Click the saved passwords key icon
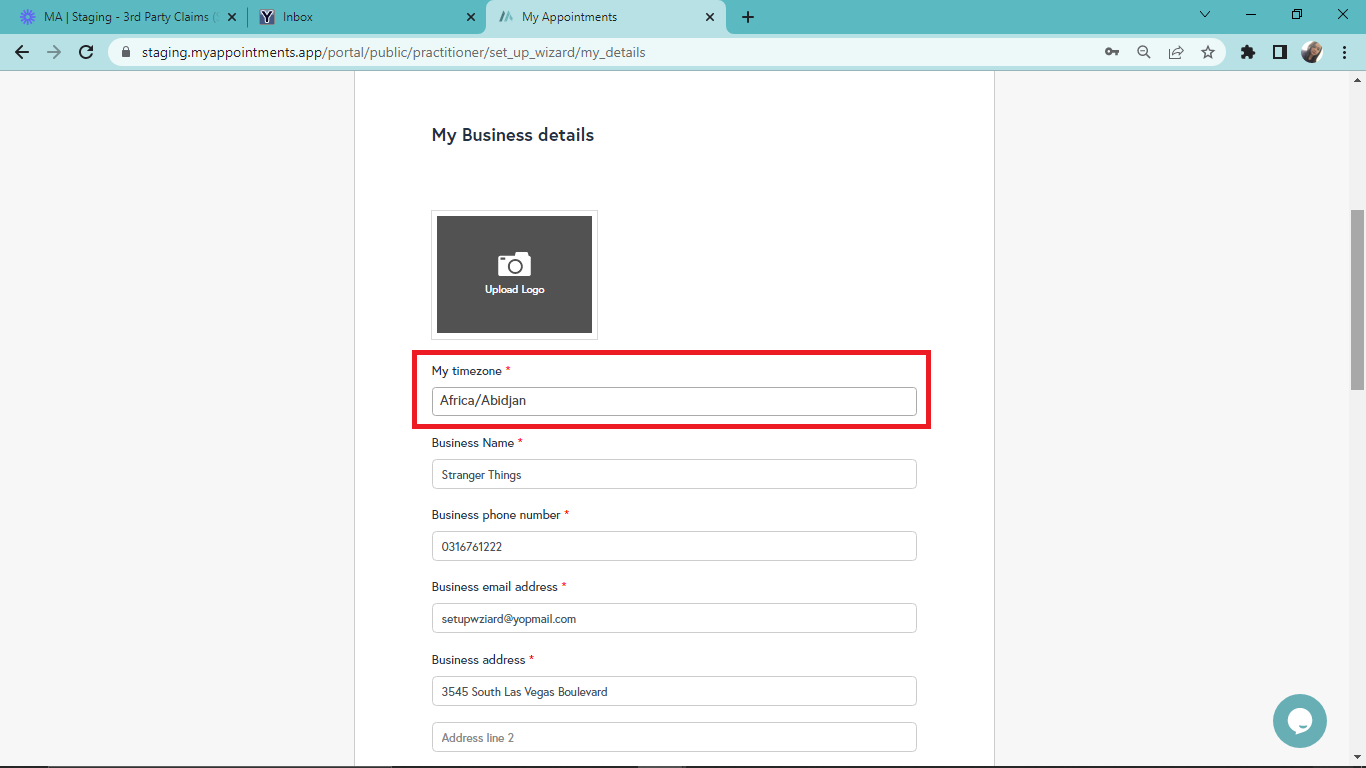The image size is (1366, 768). 1112,52
